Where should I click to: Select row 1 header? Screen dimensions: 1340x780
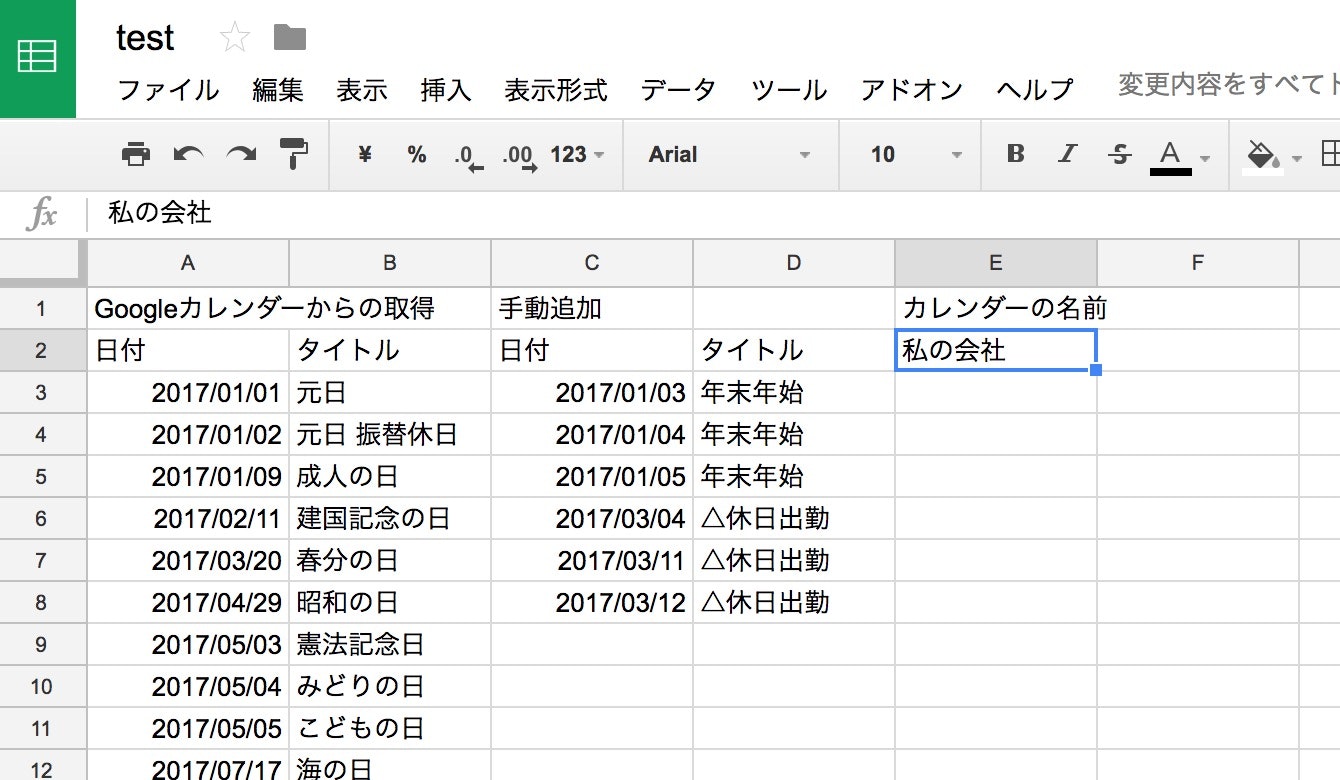coord(42,308)
